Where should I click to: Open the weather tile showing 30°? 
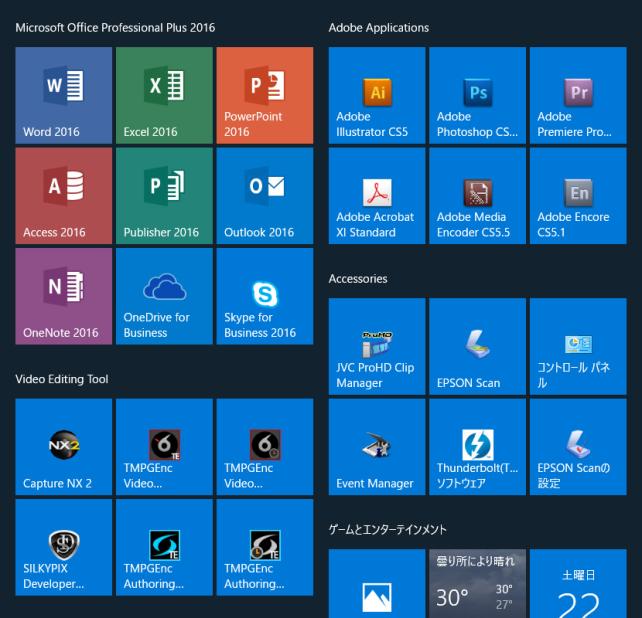tap(477, 584)
